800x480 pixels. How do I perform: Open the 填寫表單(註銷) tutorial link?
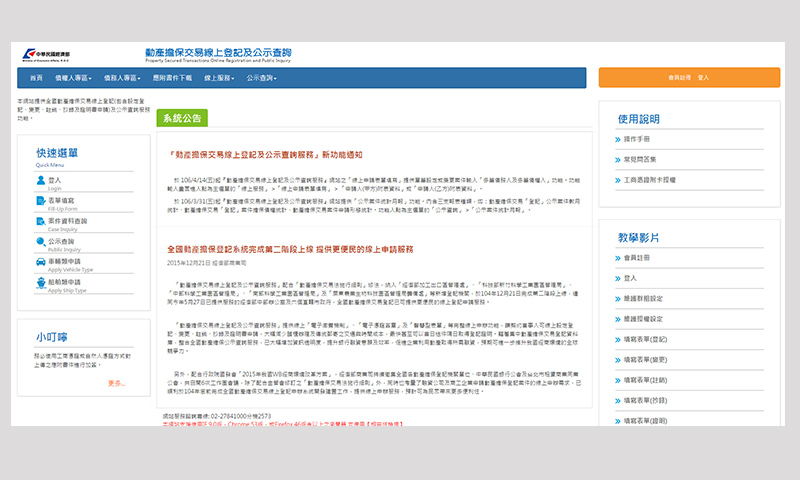pyautogui.click(x=645, y=380)
